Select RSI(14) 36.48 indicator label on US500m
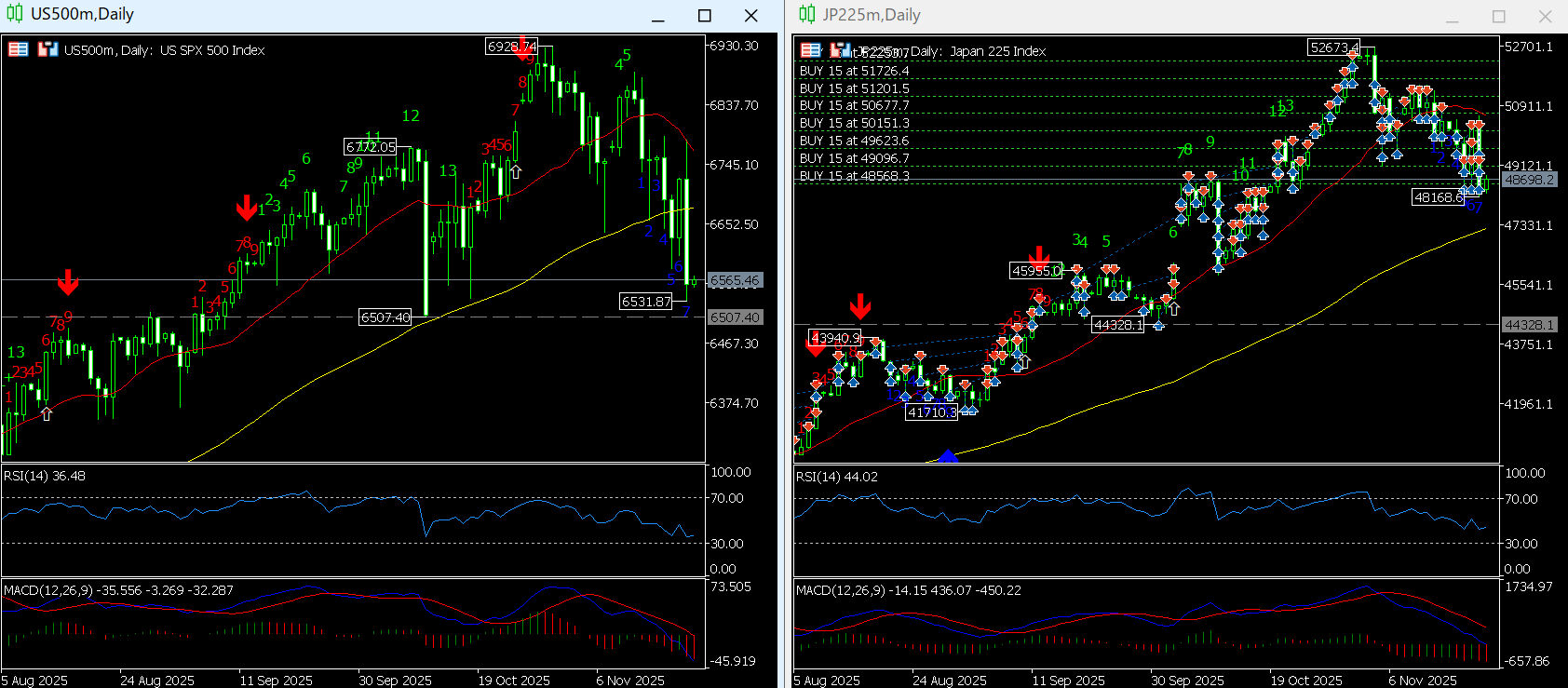Viewport: 1568px width, 688px height. click(45, 476)
